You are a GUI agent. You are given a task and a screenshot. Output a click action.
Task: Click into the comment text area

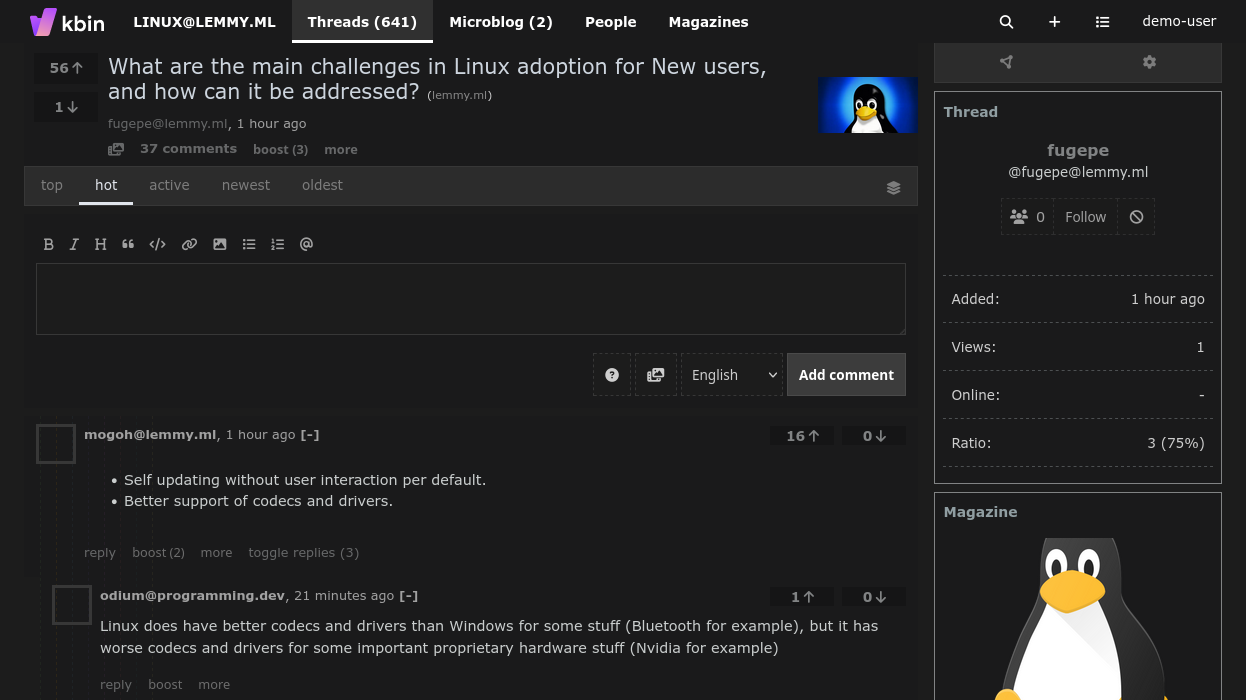pos(471,299)
